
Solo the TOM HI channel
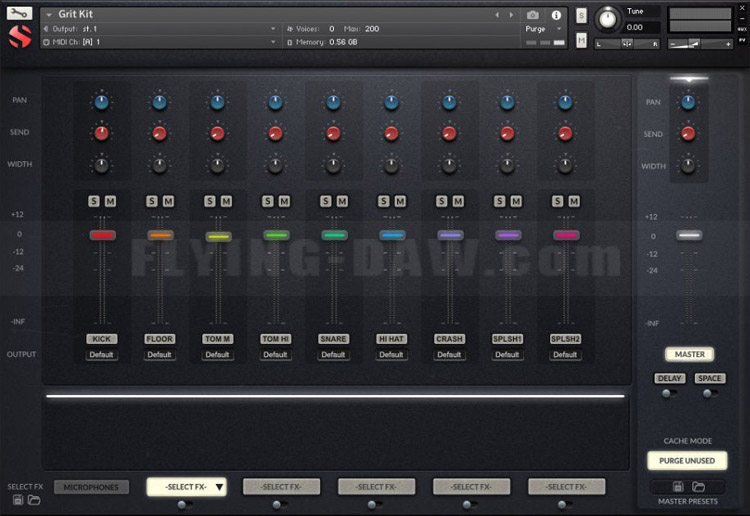pos(268,201)
